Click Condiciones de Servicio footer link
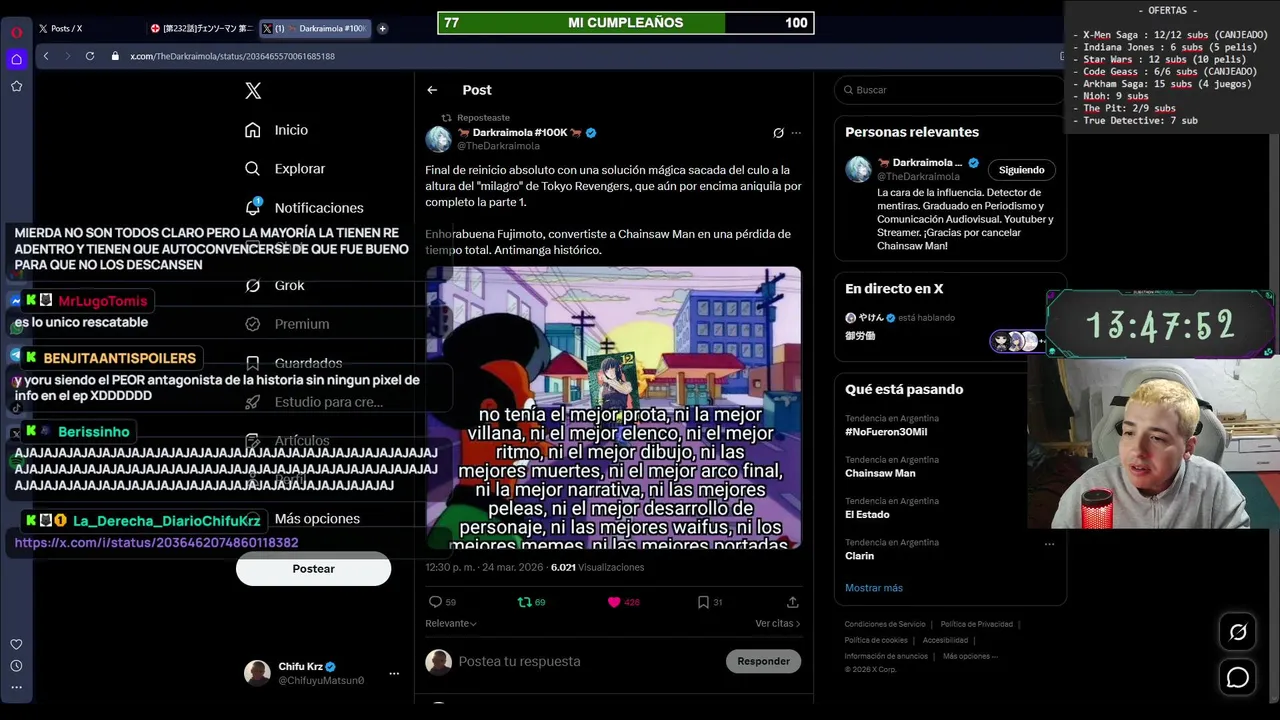 (885, 624)
